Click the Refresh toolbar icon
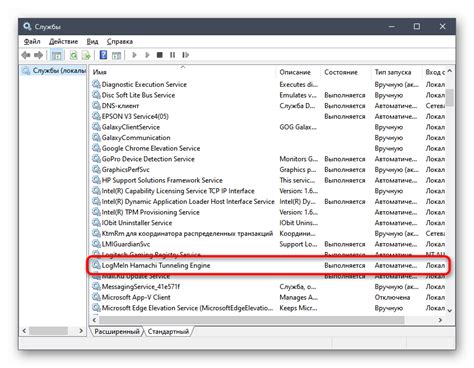 click(x=73, y=55)
